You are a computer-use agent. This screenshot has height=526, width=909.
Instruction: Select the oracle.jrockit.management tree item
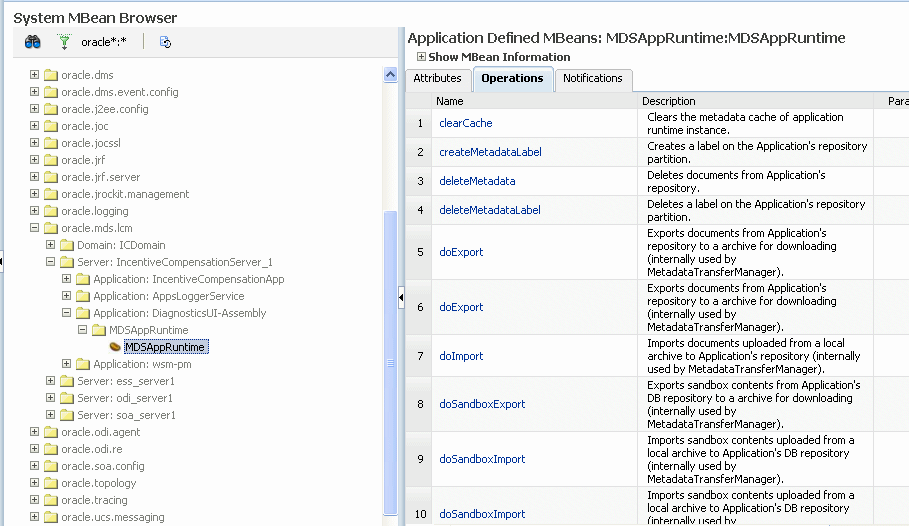tap(125, 194)
